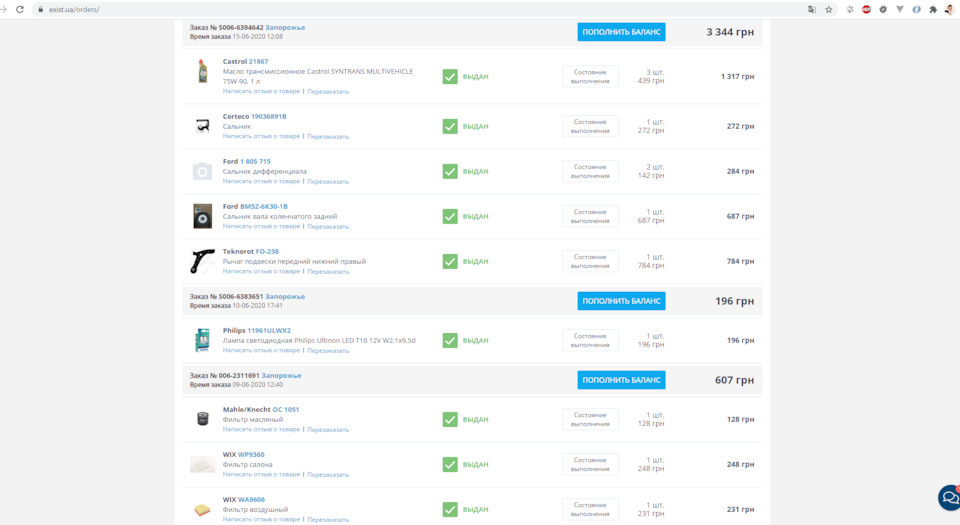Open the Philips LED lamp product image
This screenshot has height=525, width=960.
[202, 340]
